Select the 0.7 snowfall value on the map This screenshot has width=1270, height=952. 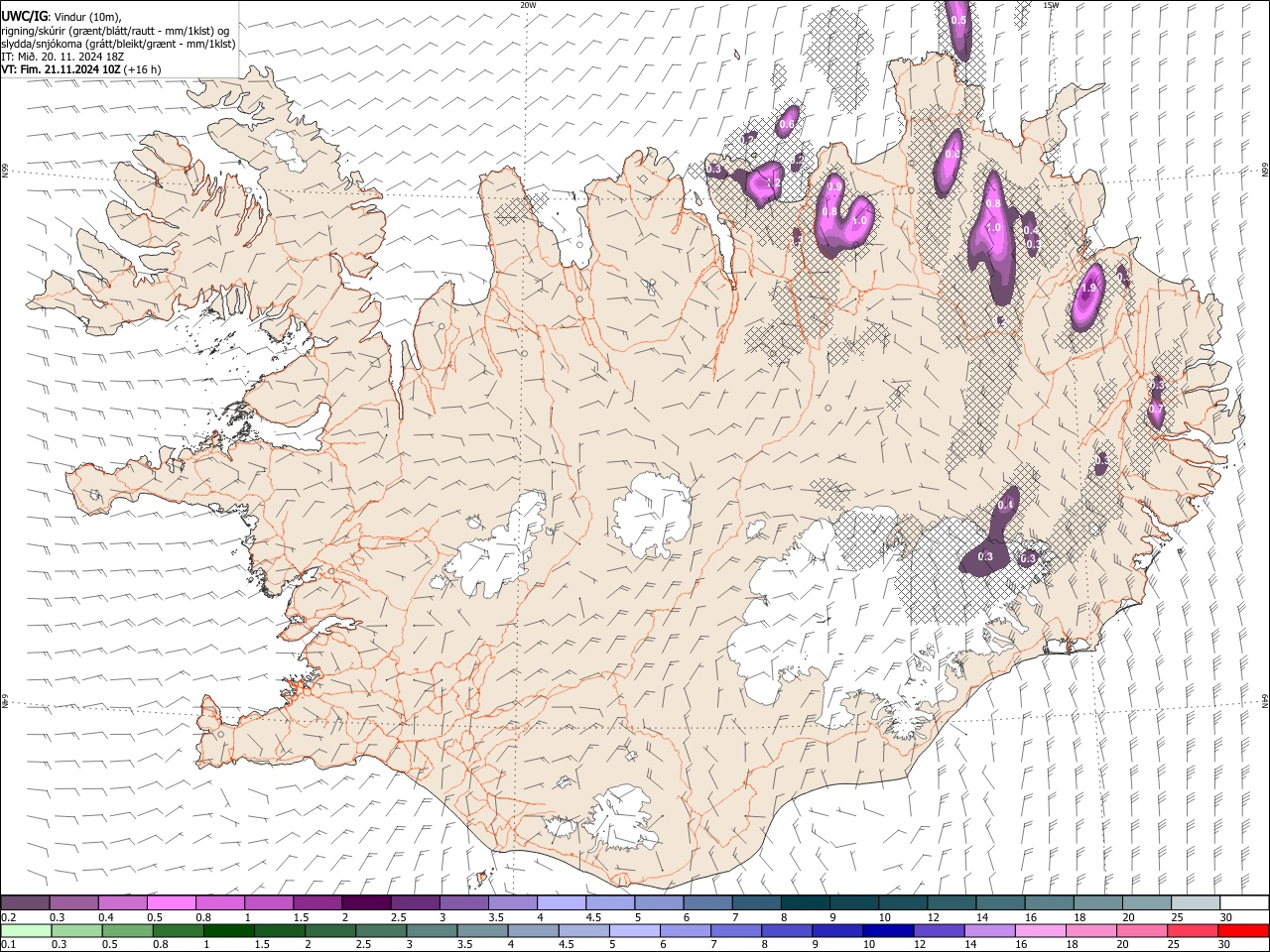[1156, 409]
